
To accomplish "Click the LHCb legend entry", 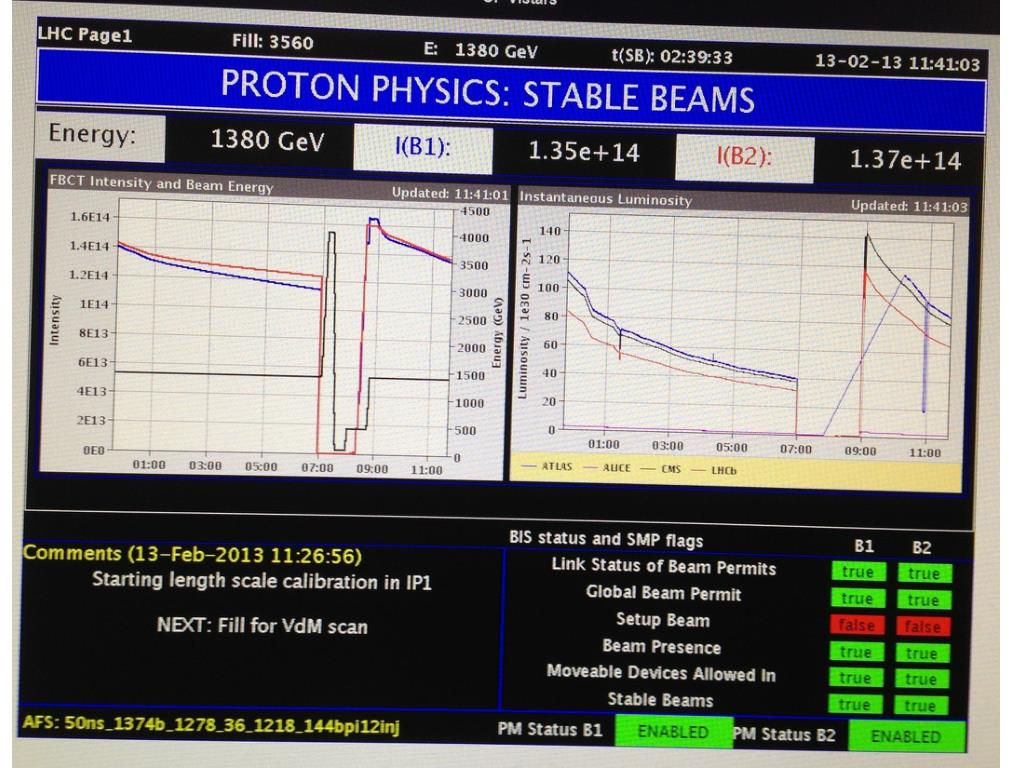I will [x=714, y=470].
